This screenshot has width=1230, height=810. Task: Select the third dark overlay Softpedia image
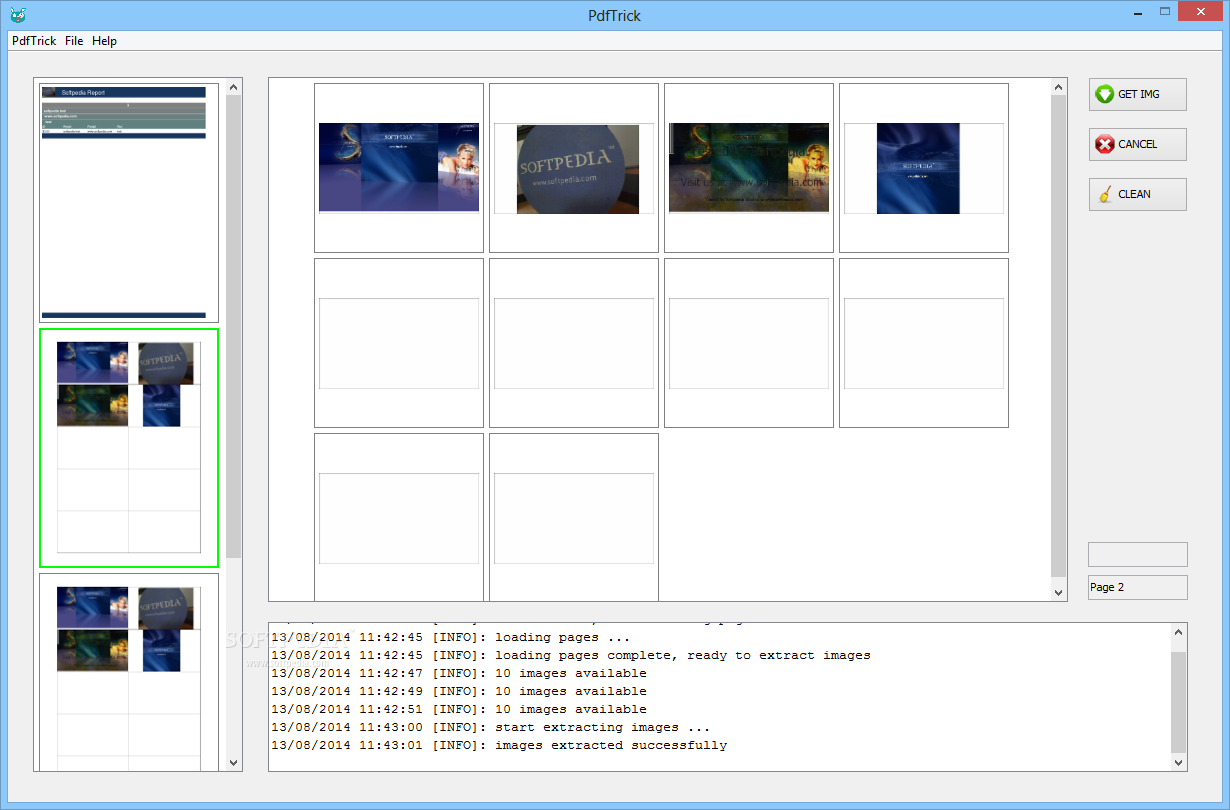(x=749, y=168)
